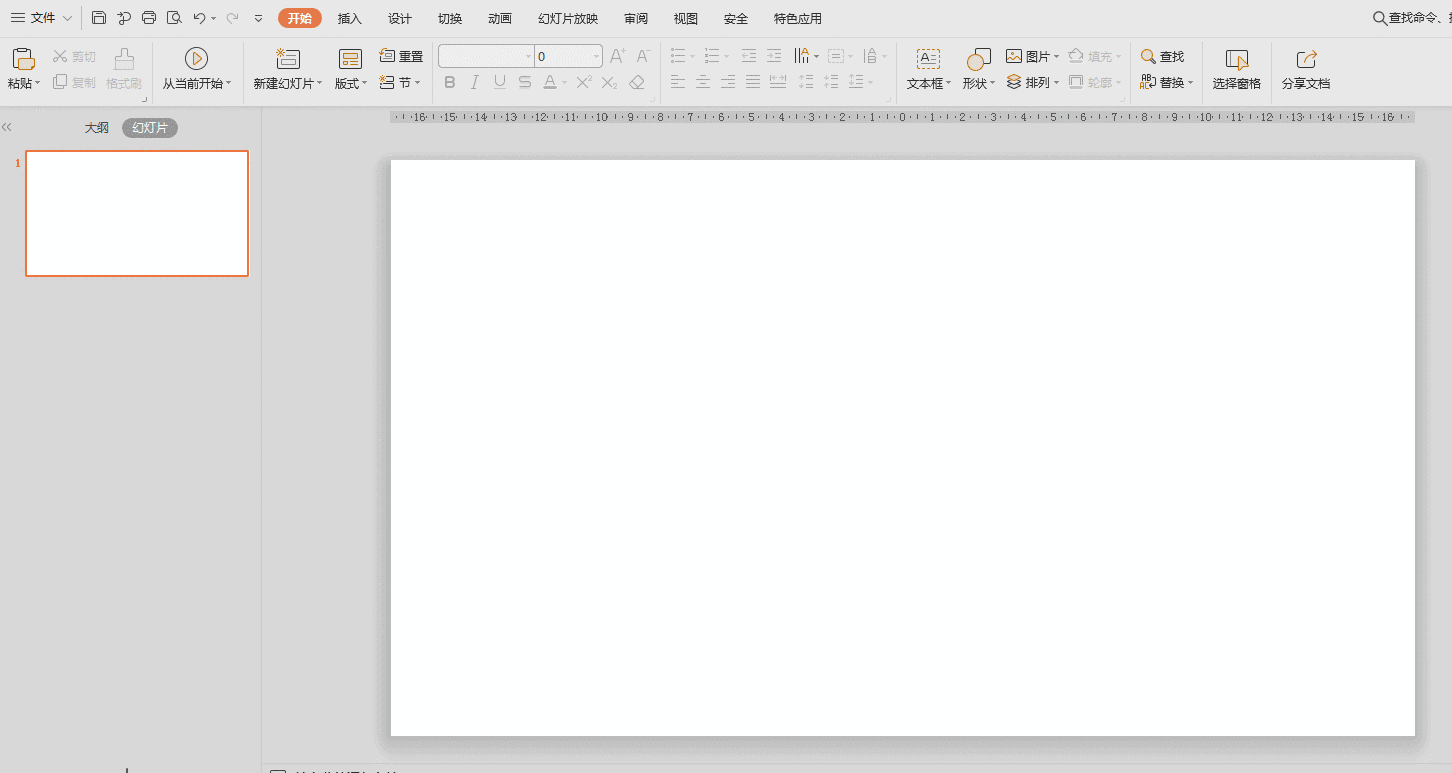
Task: Switch to the 插入 ribbon tab
Action: click(350, 19)
